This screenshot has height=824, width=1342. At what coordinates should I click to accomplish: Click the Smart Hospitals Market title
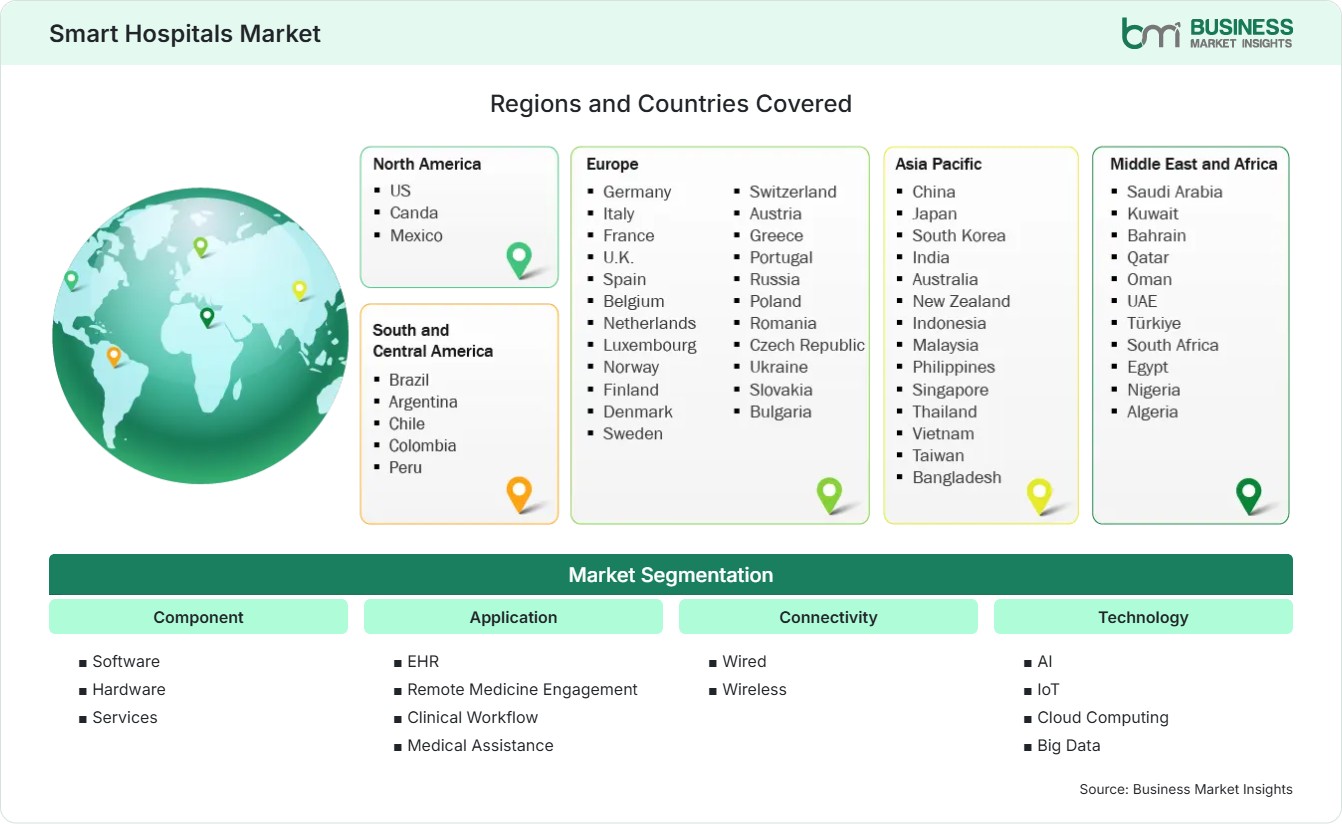click(185, 33)
